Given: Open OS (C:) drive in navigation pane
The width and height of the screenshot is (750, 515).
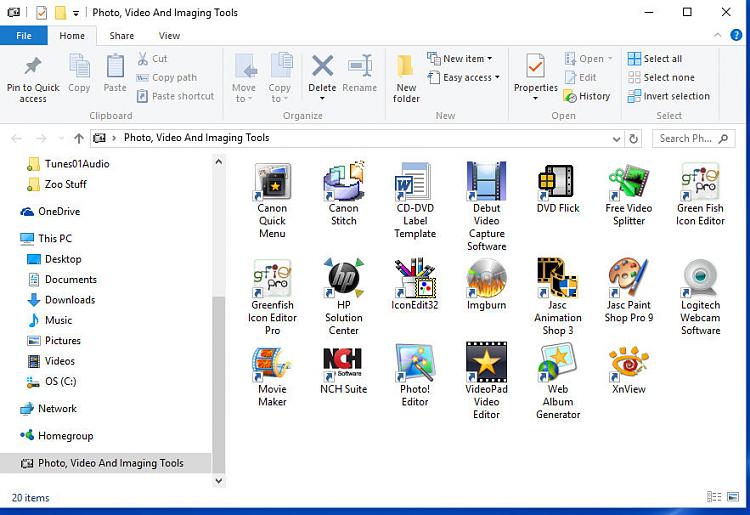Looking at the screenshot, I should point(52,382).
